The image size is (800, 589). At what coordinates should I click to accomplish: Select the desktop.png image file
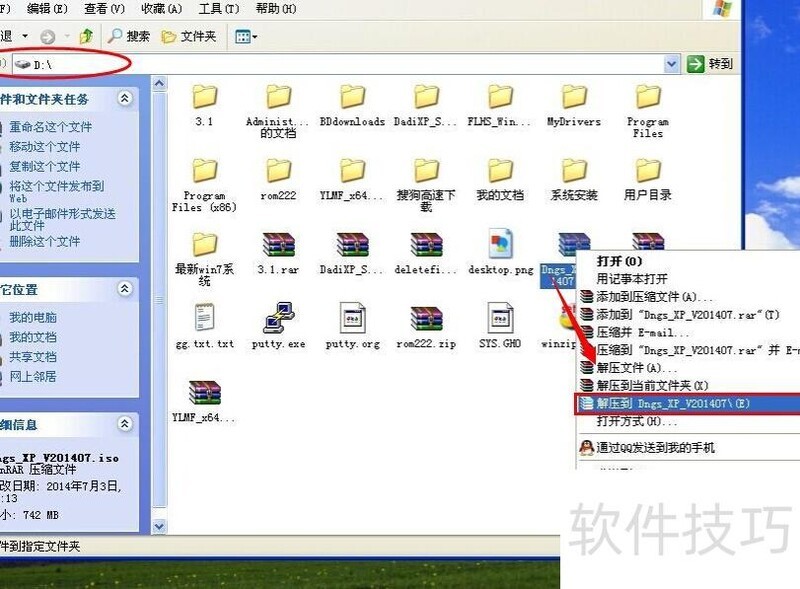click(x=500, y=246)
